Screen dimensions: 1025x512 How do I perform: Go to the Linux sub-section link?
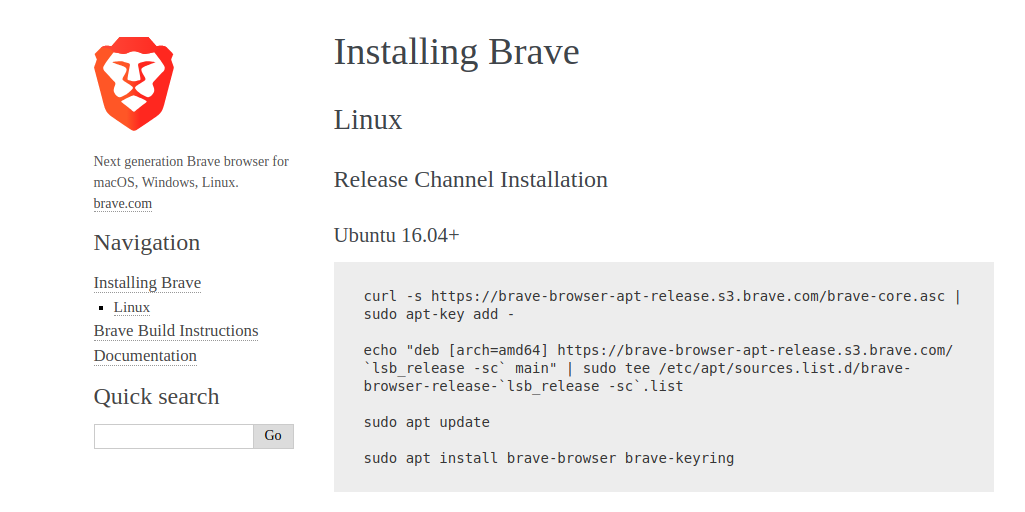tap(132, 307)
